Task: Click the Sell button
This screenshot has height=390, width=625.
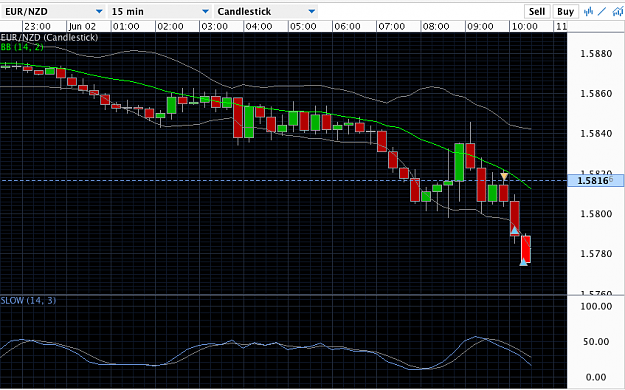Action: click(x=537, y=12)
